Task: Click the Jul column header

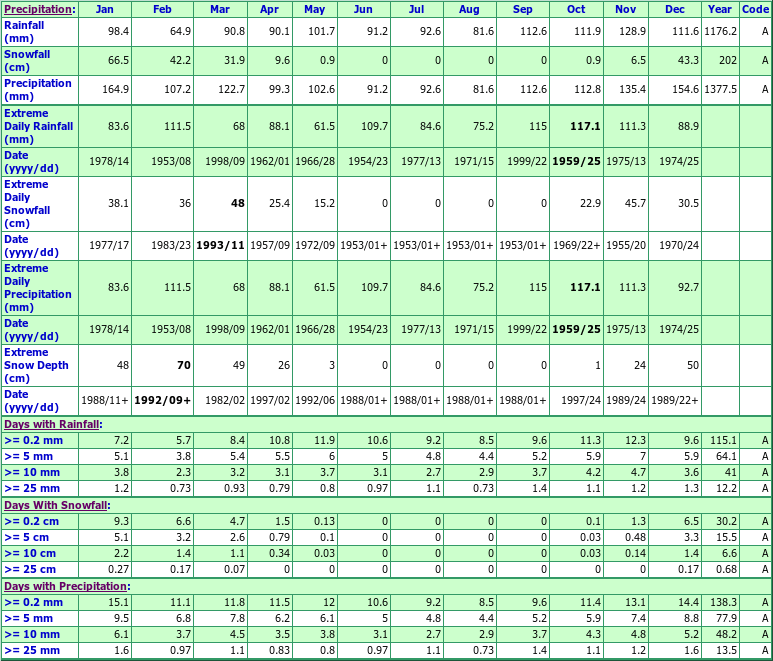Action: [417, 9]
